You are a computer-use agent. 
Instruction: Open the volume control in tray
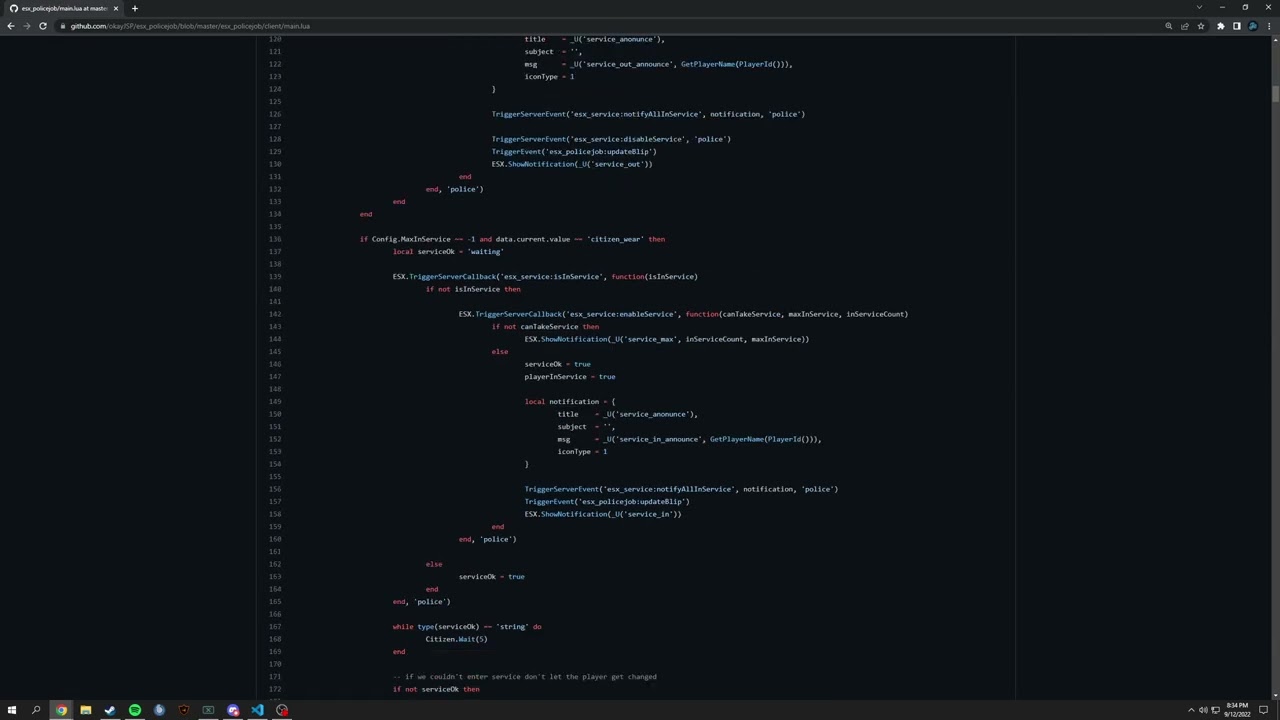coord(1203,710)
